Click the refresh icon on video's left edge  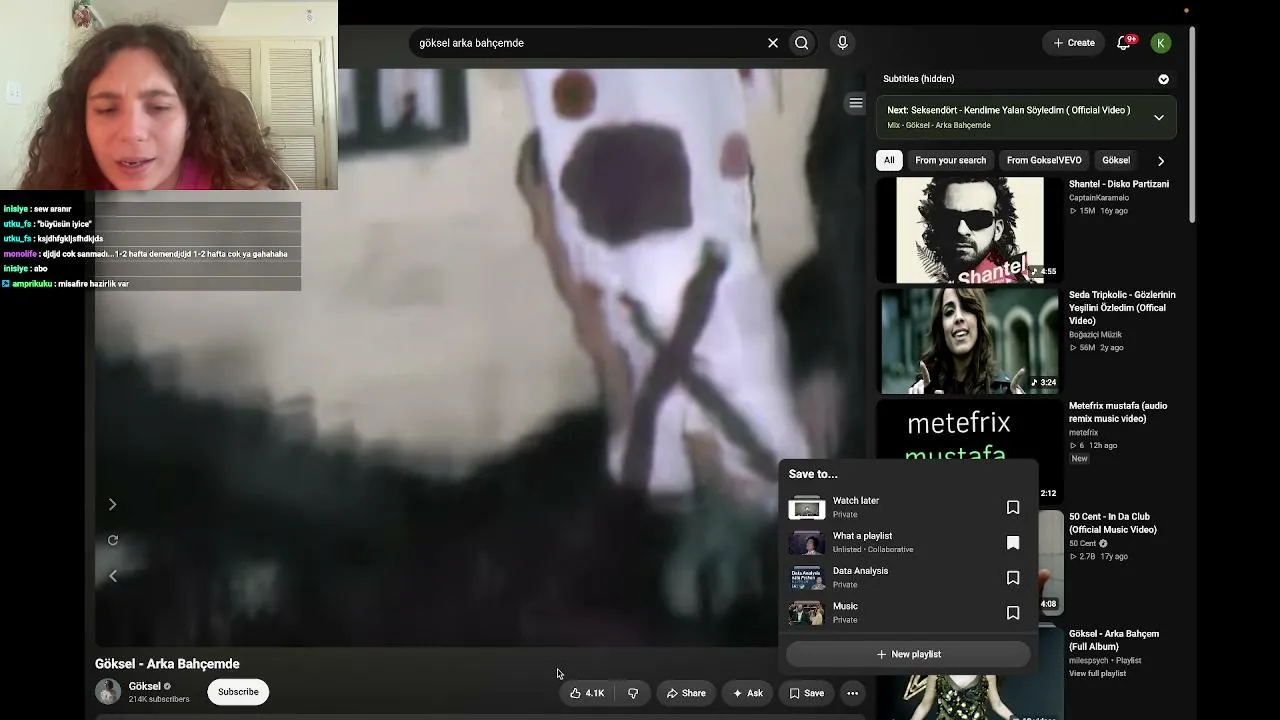[x=113, y=540]
